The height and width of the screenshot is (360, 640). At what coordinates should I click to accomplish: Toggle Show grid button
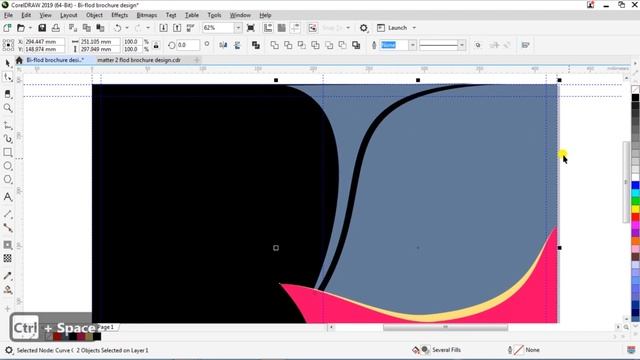click(x=282, y=28)
